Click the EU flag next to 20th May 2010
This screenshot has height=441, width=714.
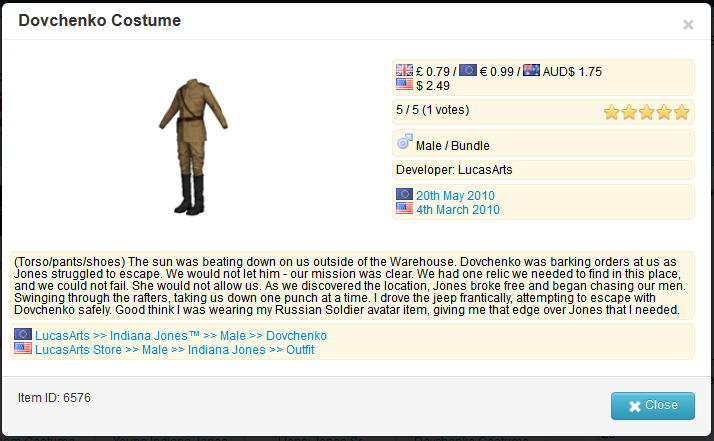pos(405,195)
